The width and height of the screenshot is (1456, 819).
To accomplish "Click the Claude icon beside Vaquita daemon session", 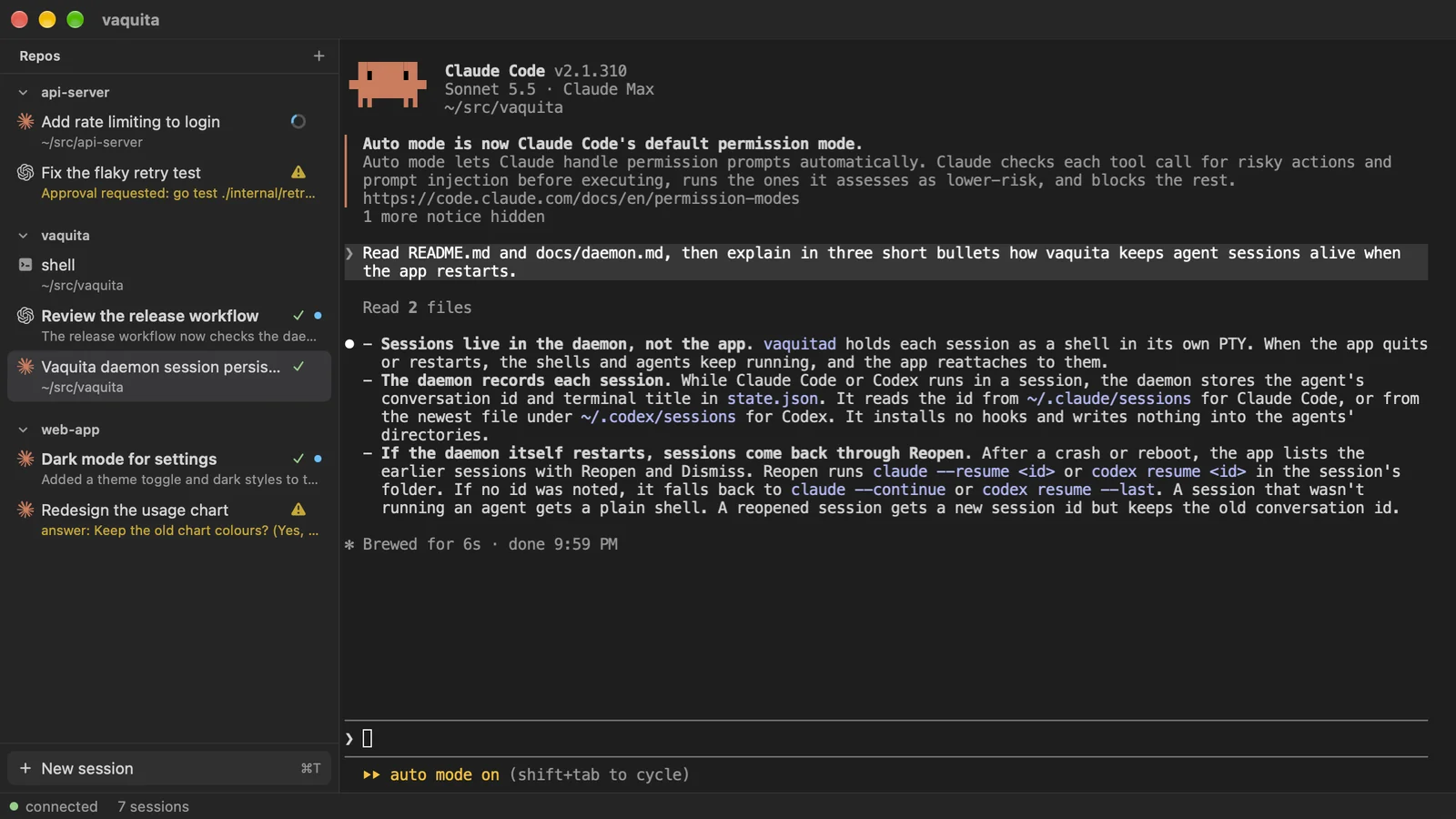I will coord(25,367).
